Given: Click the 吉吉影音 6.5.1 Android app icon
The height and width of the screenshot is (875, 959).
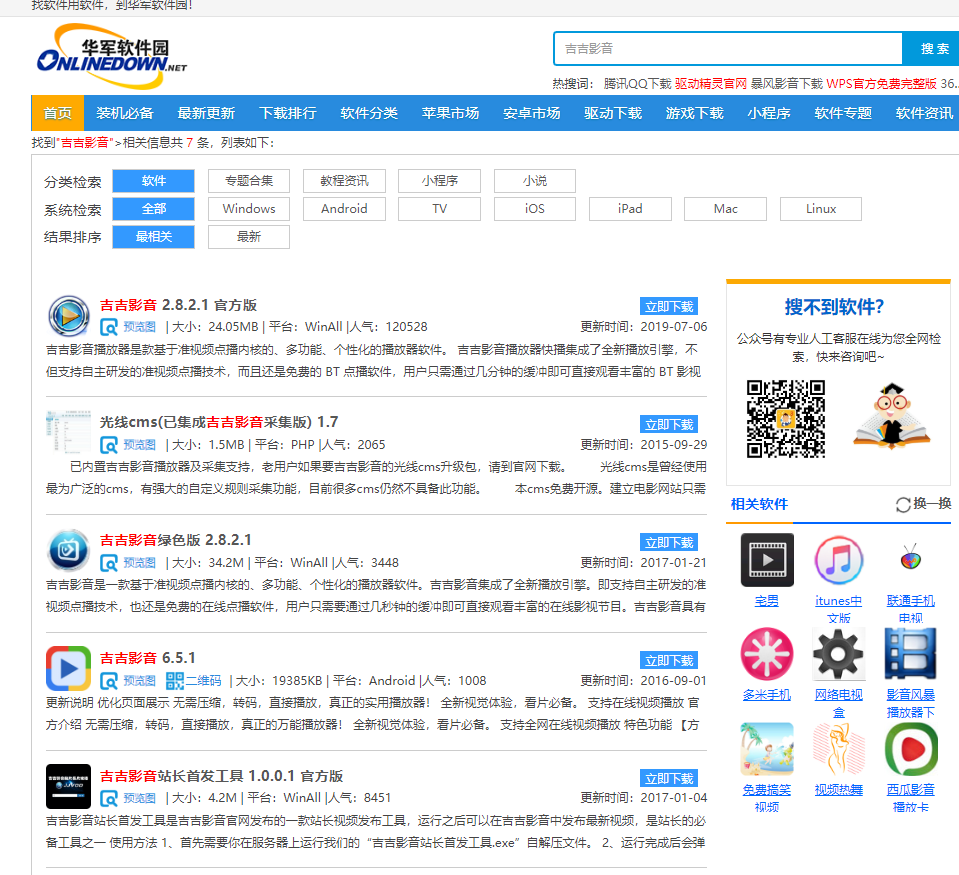Looking at the screenshot, I should (x=68, y=668).
